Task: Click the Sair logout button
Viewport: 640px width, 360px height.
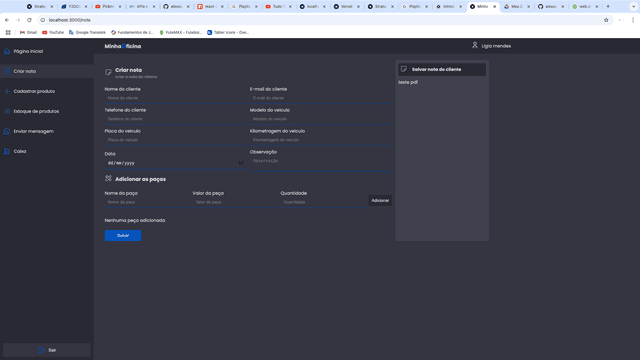Action: point(47,350)
